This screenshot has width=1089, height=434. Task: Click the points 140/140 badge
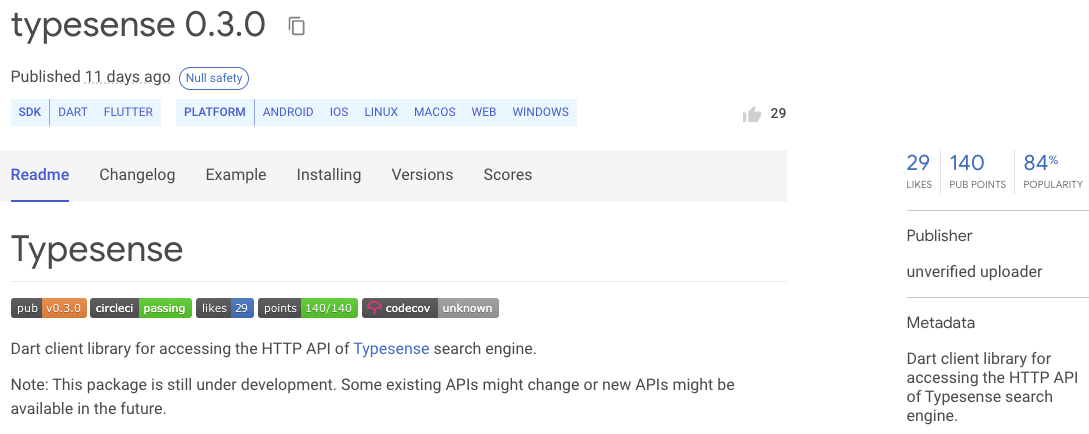coord(308,308)
